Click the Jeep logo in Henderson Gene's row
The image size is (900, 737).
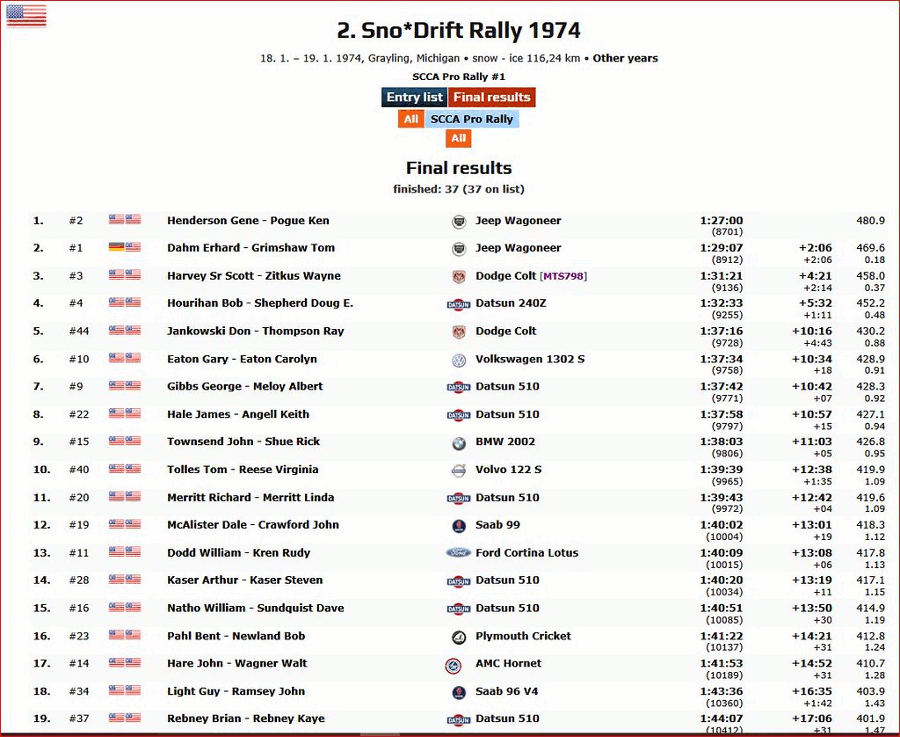click(x=459, y=222)
